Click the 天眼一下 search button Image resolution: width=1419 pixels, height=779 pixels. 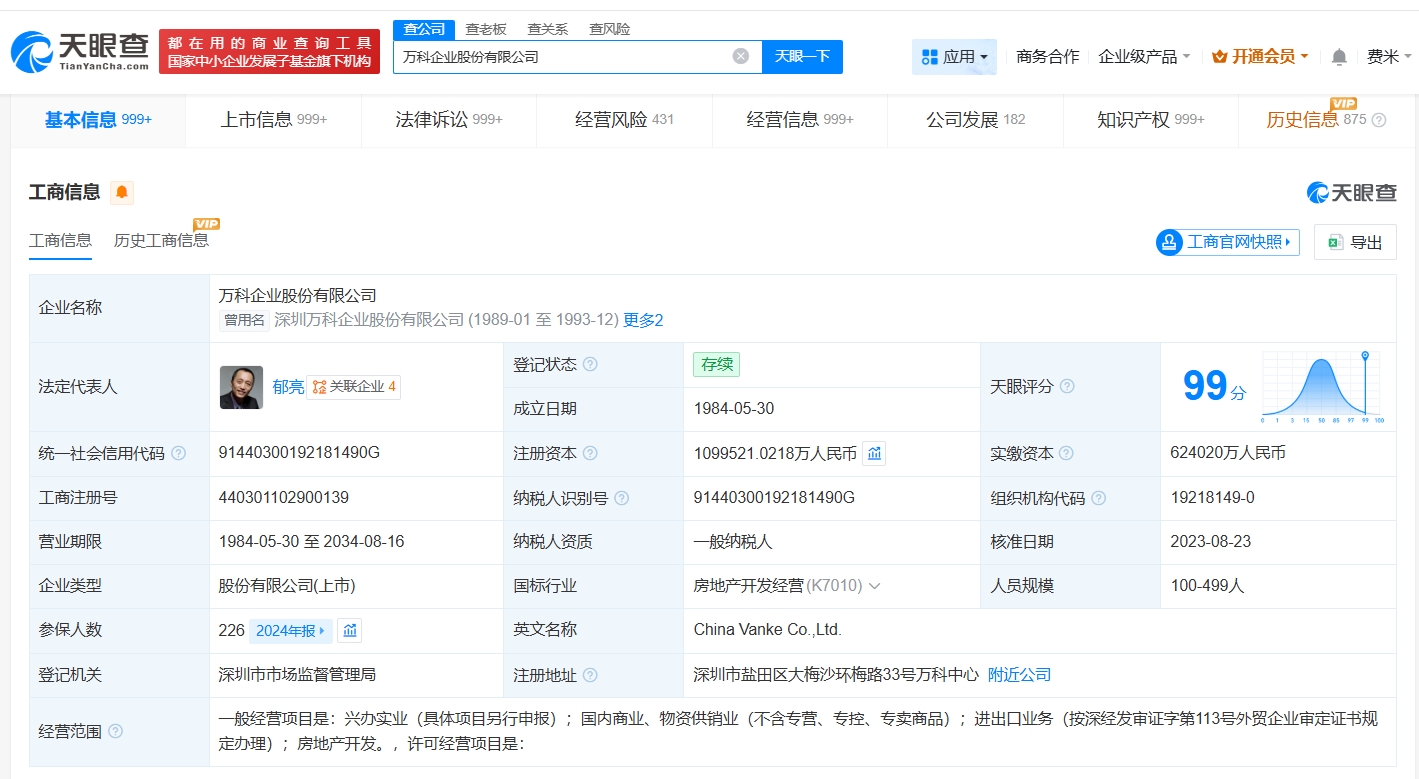point(802,57)
